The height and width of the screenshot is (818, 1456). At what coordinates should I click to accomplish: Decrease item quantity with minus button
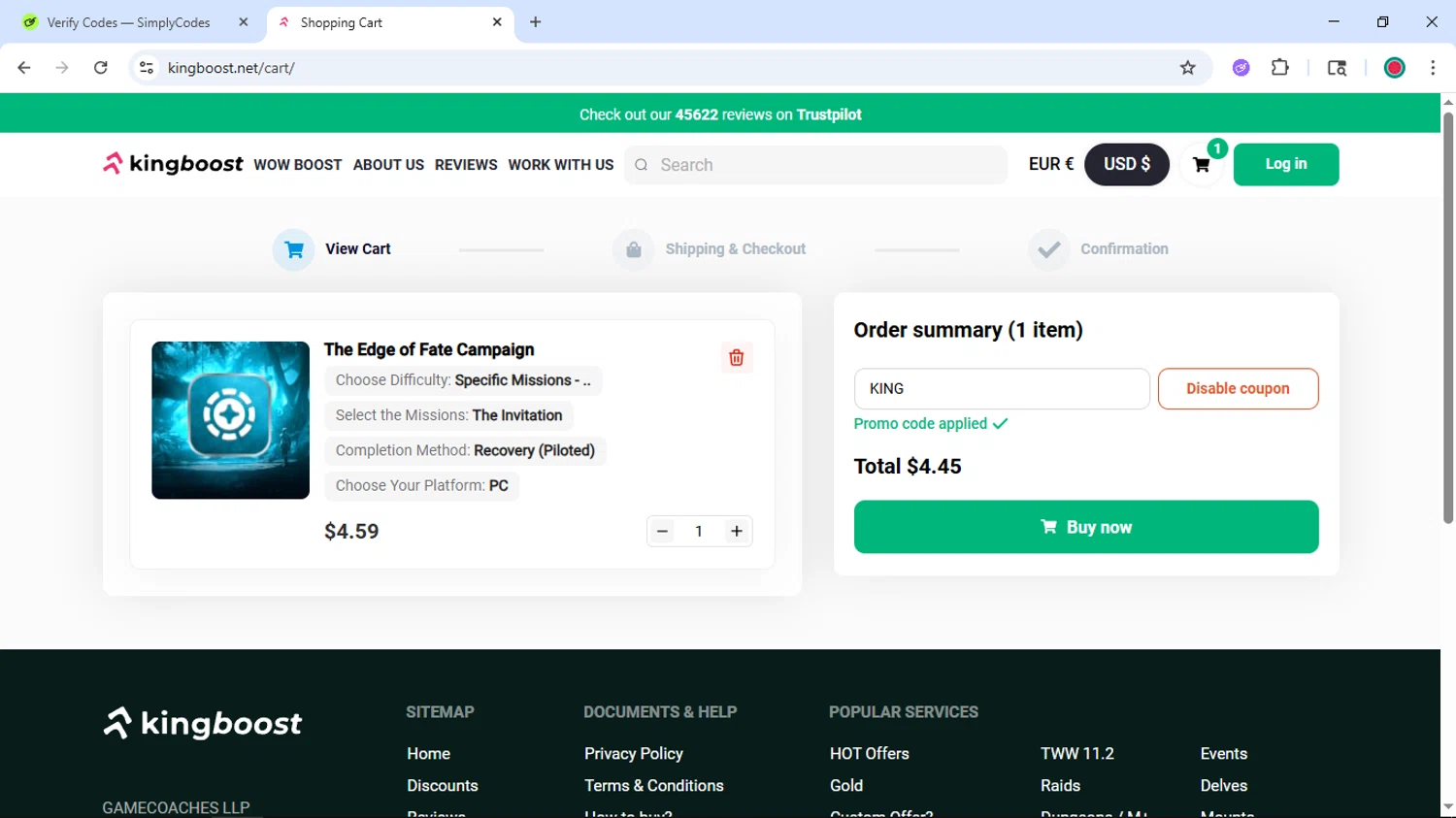(x=663, y=532)
